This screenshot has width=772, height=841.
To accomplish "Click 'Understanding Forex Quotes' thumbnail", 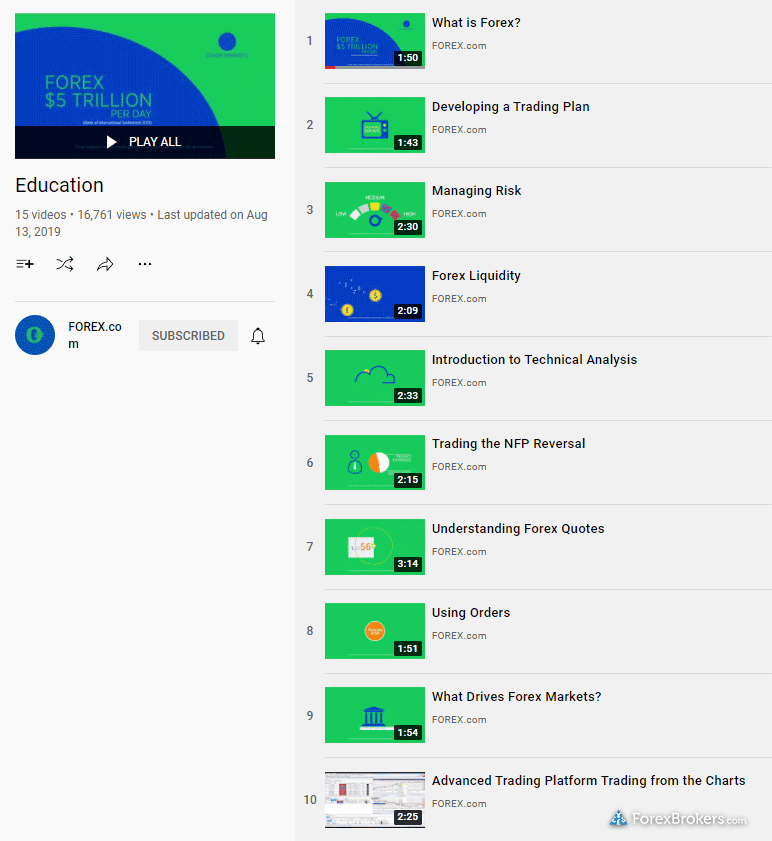I will click(375, 547).
